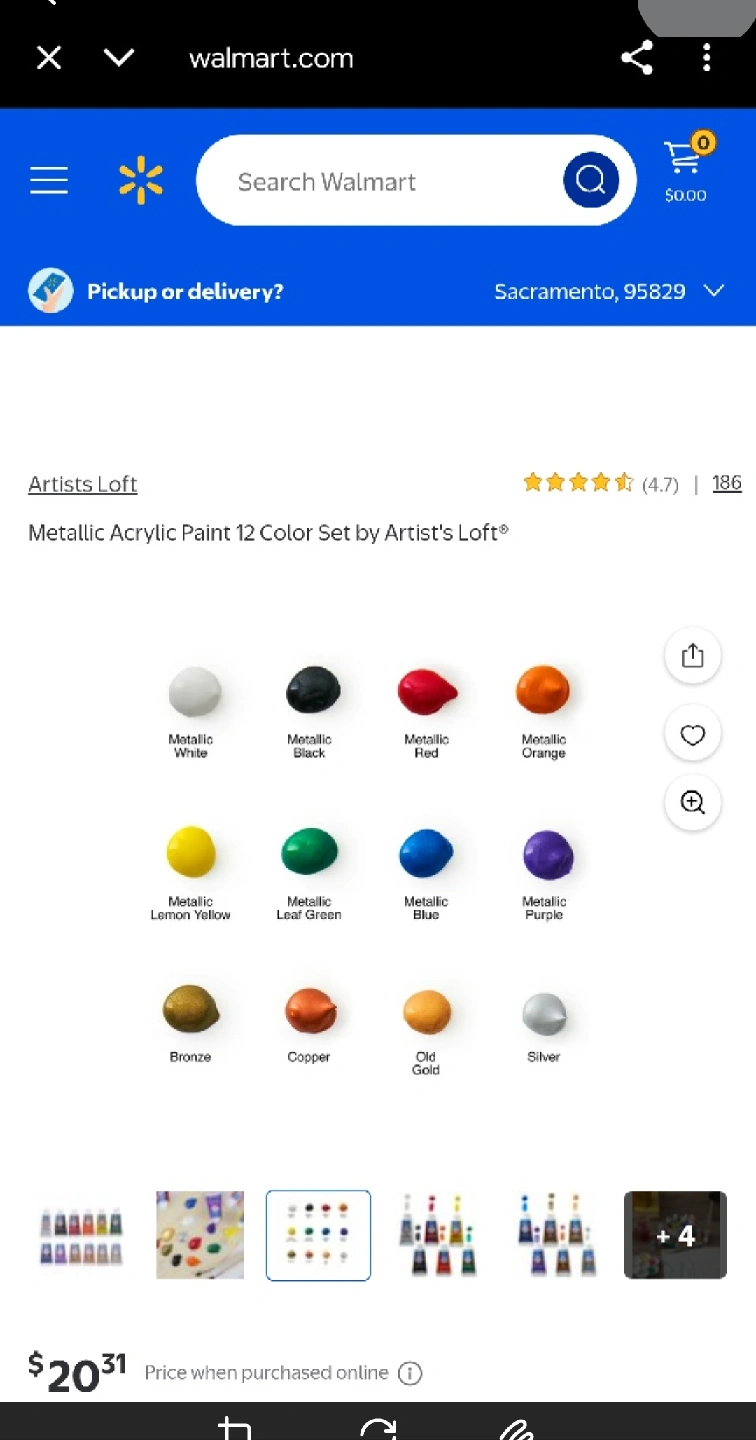Screen dimensions: 756x1440
Task: View the 186 reviews link
Action: [727, 484]
